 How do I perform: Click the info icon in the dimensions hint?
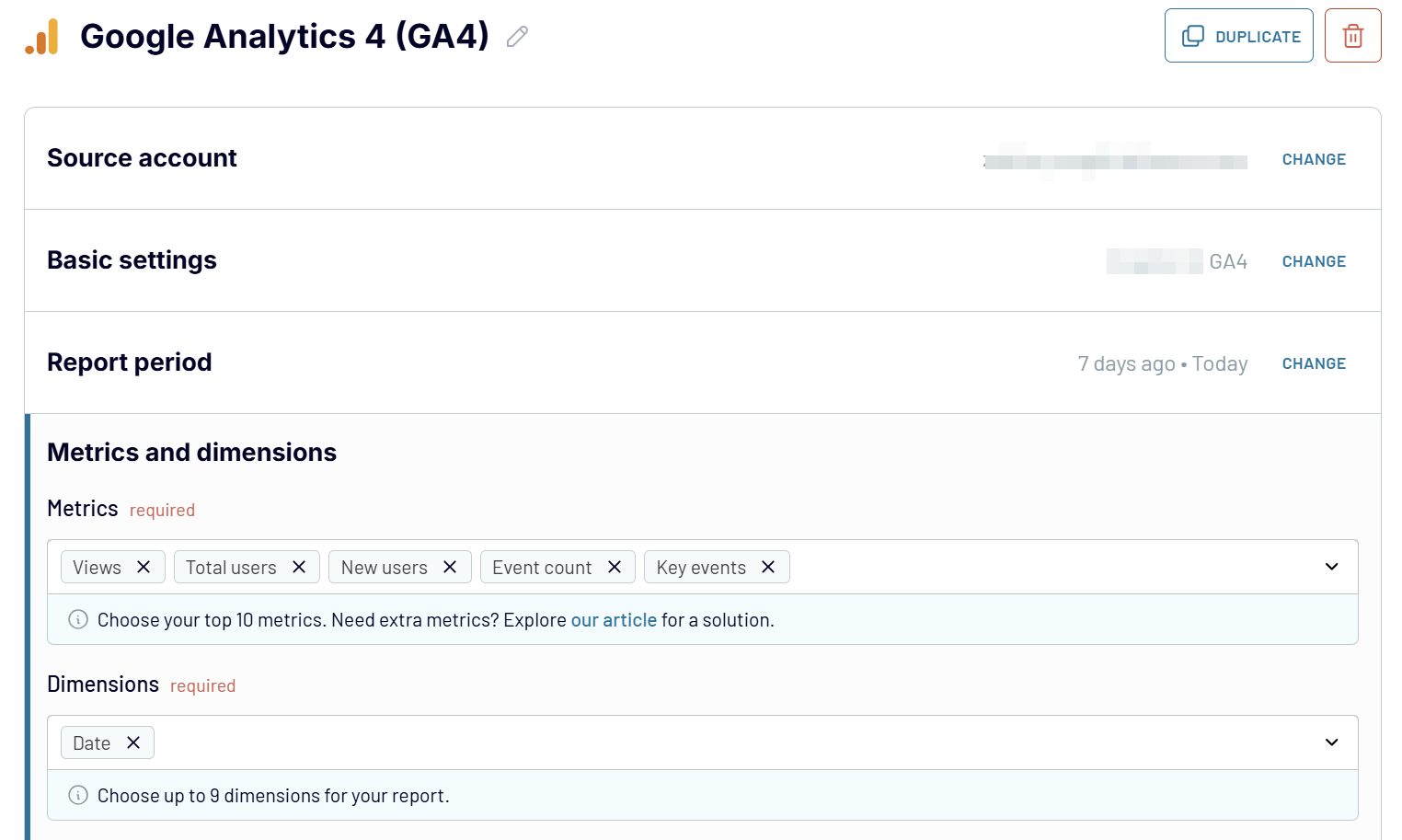click(78, 795)
